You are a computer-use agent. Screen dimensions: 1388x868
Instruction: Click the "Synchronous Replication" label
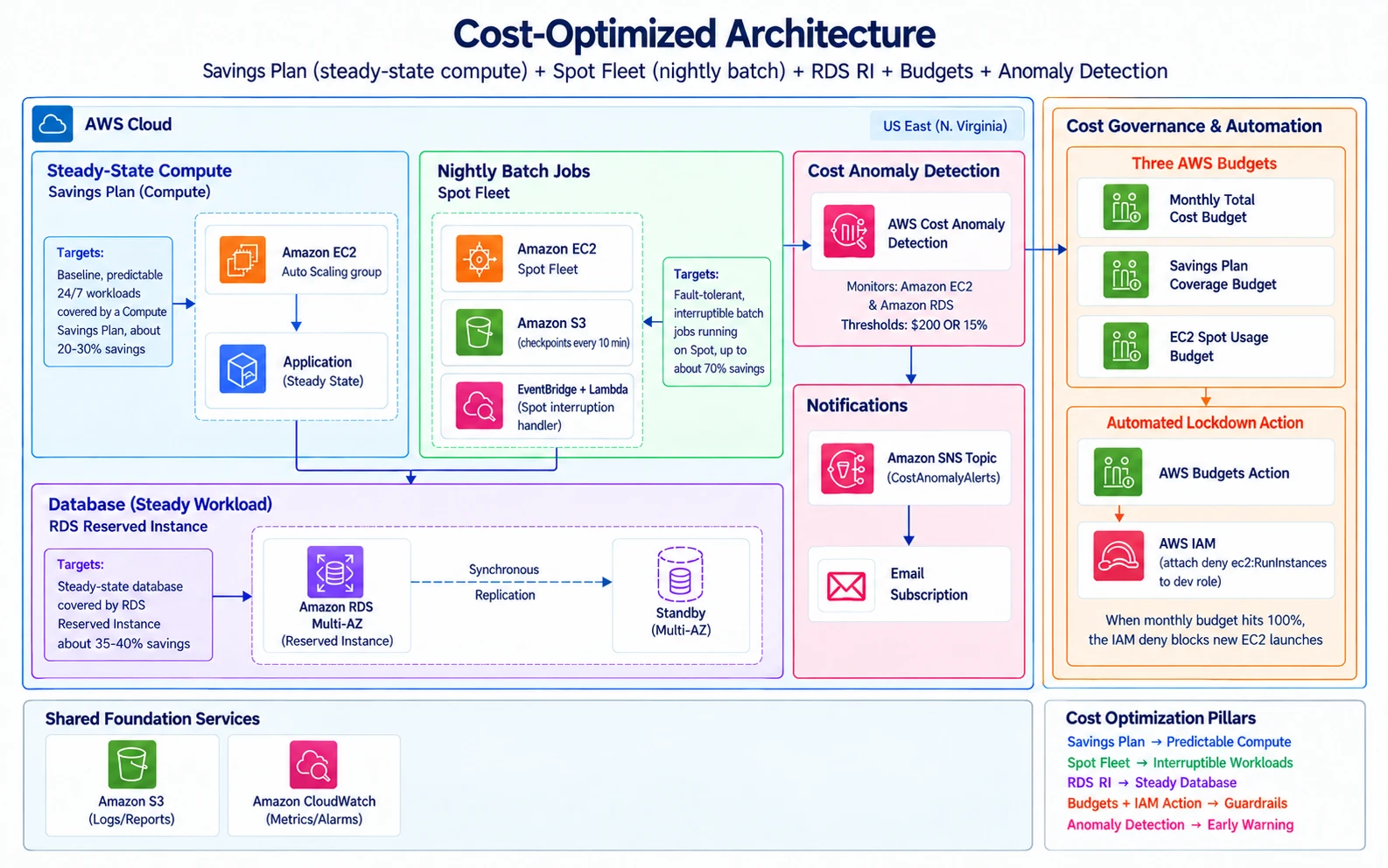[x=504, y=582]
